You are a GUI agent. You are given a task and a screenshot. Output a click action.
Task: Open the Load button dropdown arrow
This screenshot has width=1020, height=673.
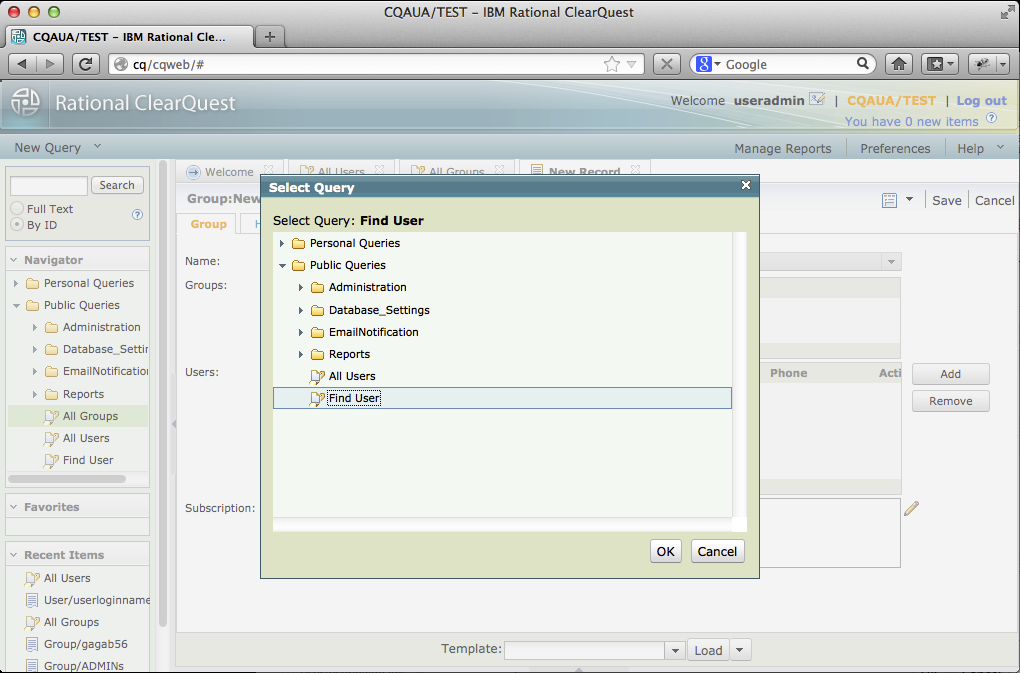pos(740,650)
